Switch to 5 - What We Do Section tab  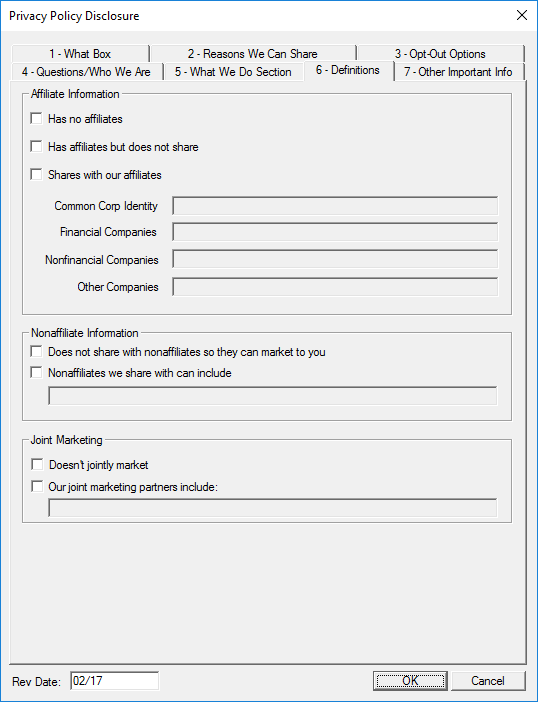[233, 72]
